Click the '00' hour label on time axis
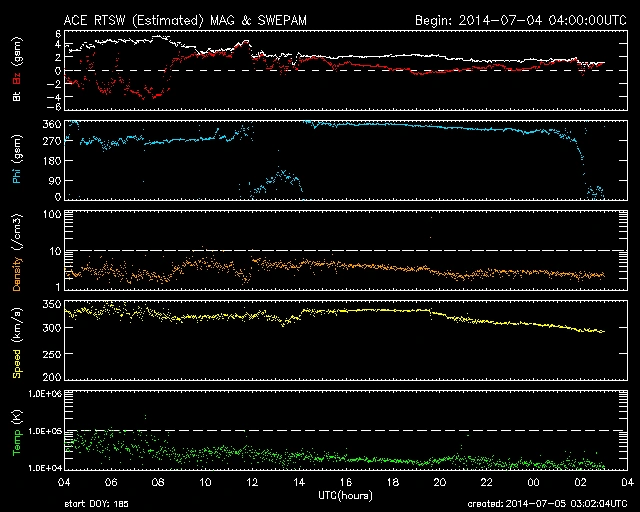Image resolution: width=640 pixels, height=512 pixels. 533,482
